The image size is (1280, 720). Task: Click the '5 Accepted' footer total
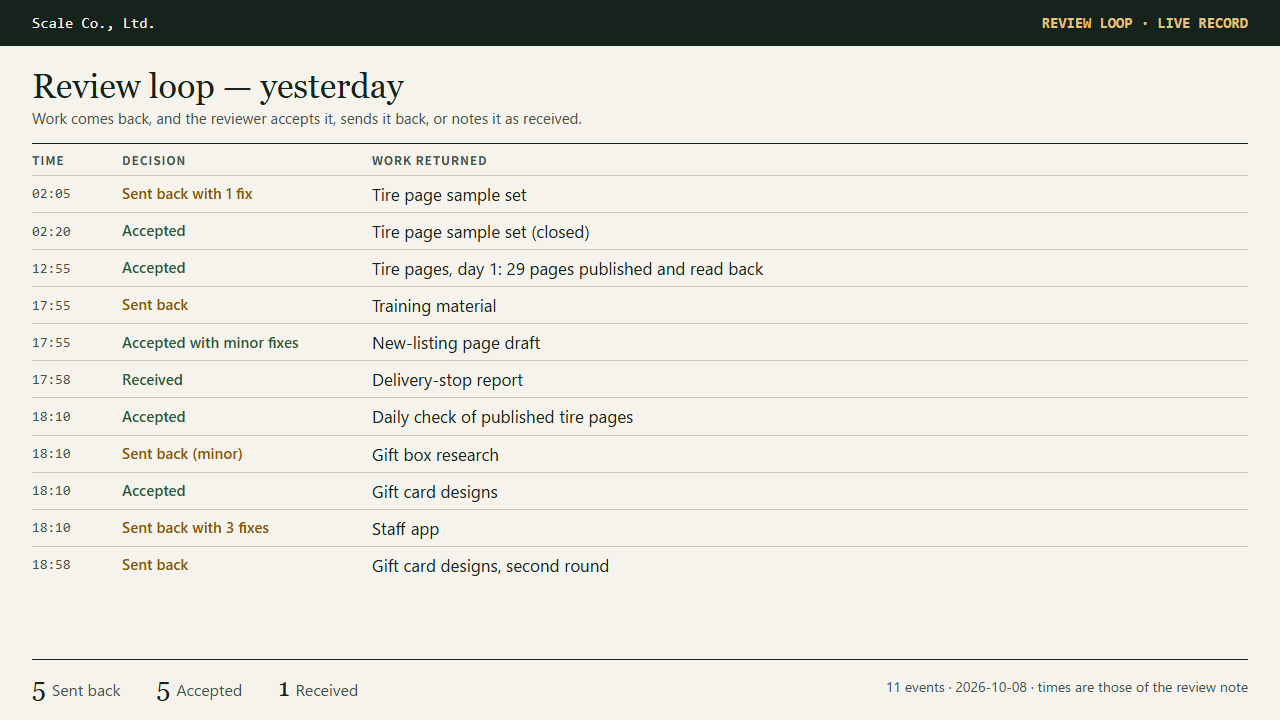coord(199,690)
